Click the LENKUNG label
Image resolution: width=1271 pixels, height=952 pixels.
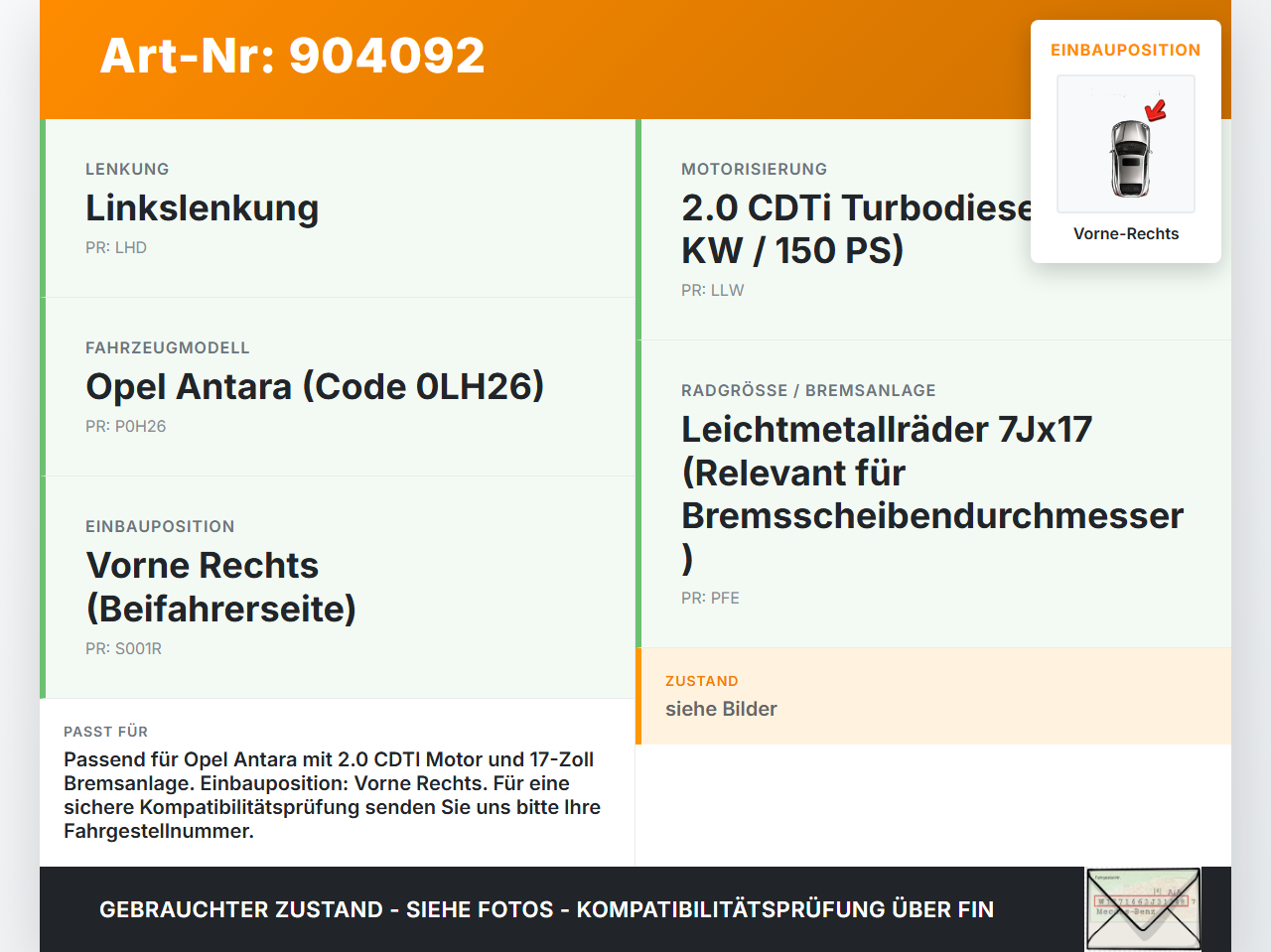click(x=127, y=169)
